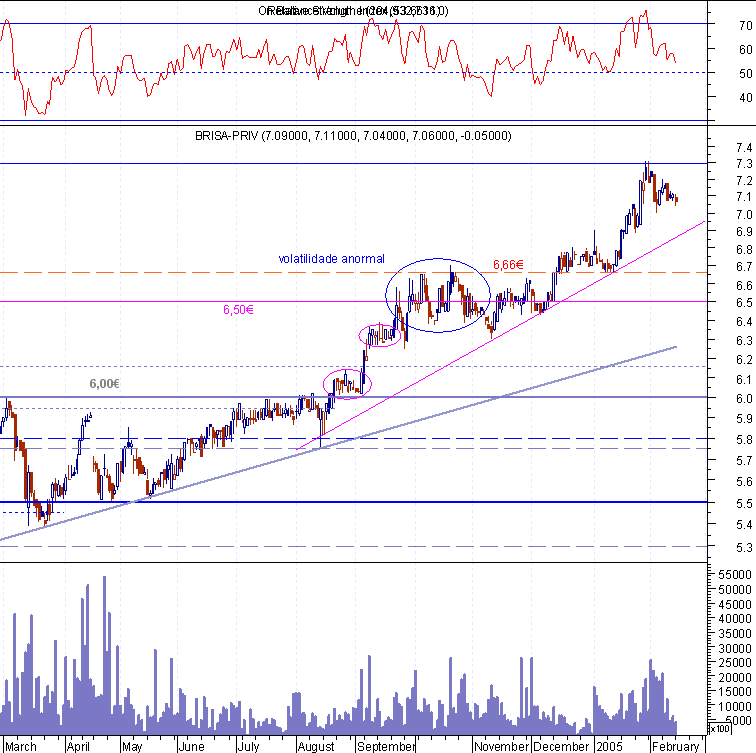Click the RSI axis value 50
Image resolution: width=756 pixels, height=753 pixels.
(745, 74)
